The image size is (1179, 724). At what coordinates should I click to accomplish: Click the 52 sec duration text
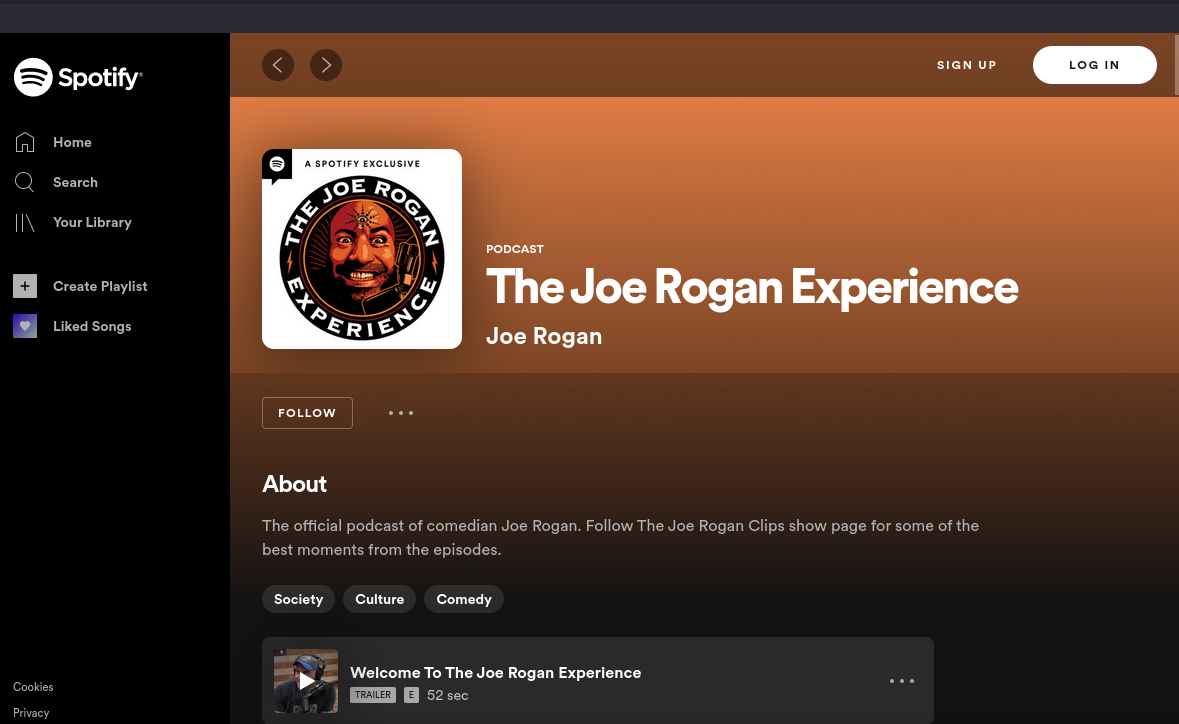pyautogui.click(x=447, y=695)
